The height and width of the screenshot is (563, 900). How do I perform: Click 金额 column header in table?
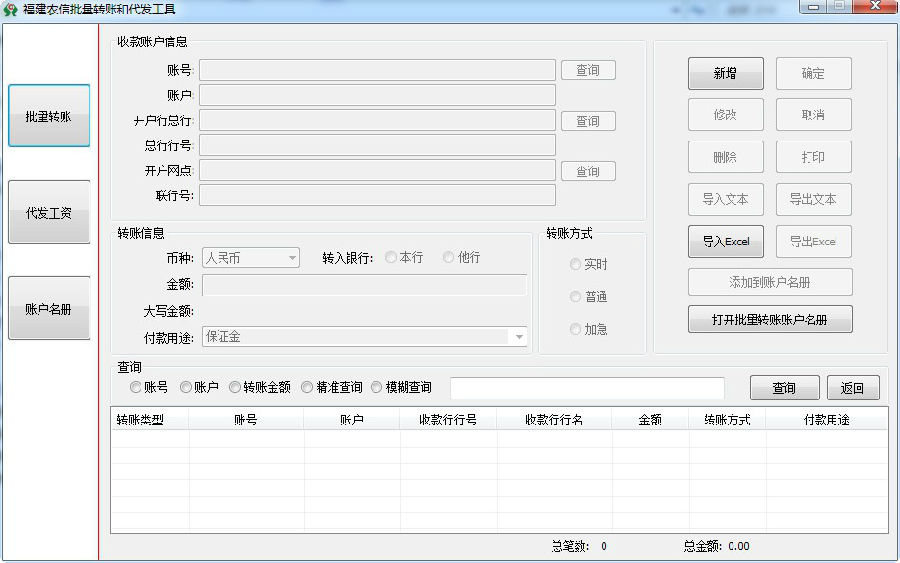click(x=650, y=420)
